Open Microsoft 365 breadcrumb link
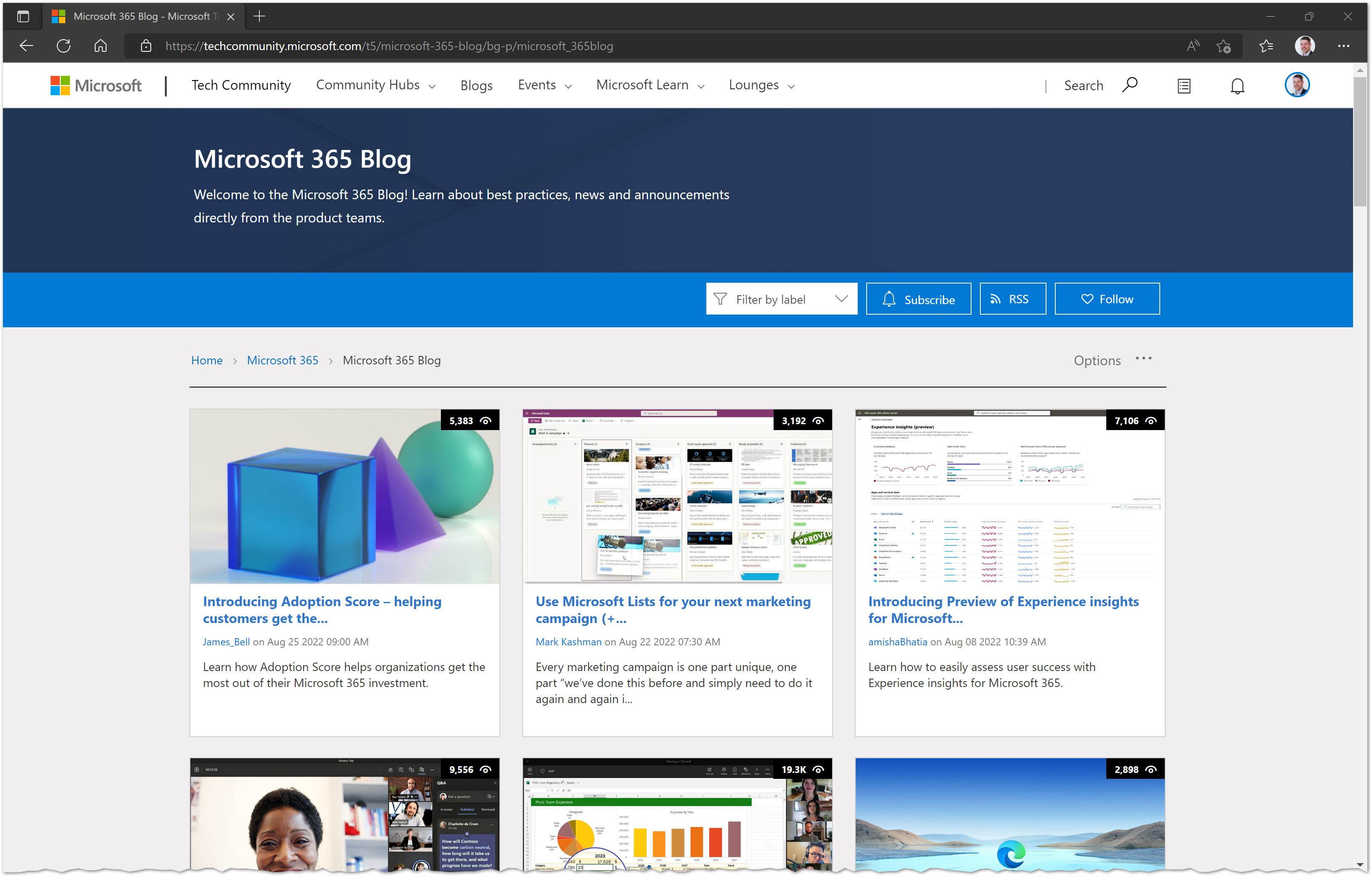The image size is (1372, 877). pyautogui.click(x=282, y=360)
